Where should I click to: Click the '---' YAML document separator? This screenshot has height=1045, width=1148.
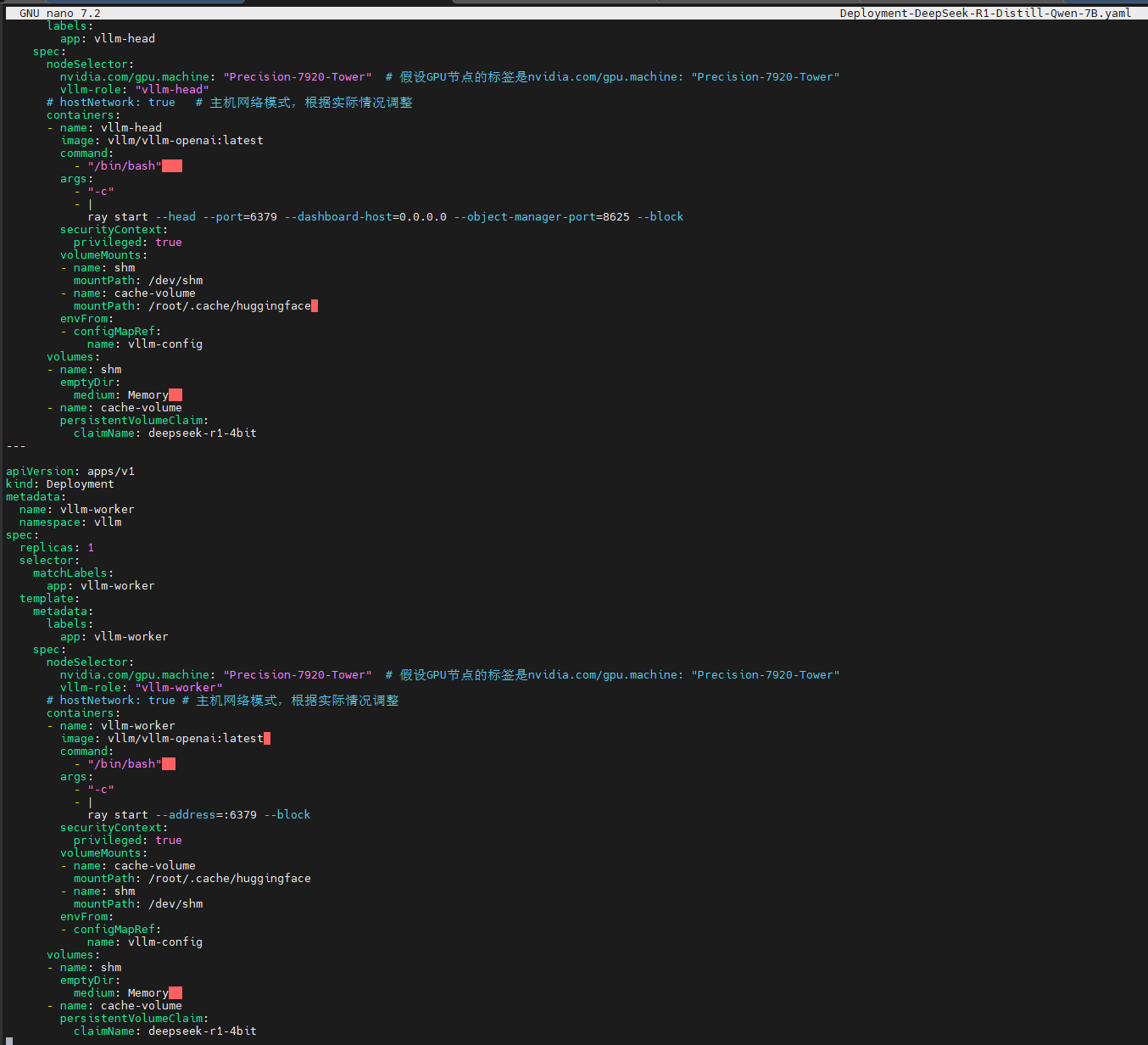pyautogui.click(x=16, y=445)
